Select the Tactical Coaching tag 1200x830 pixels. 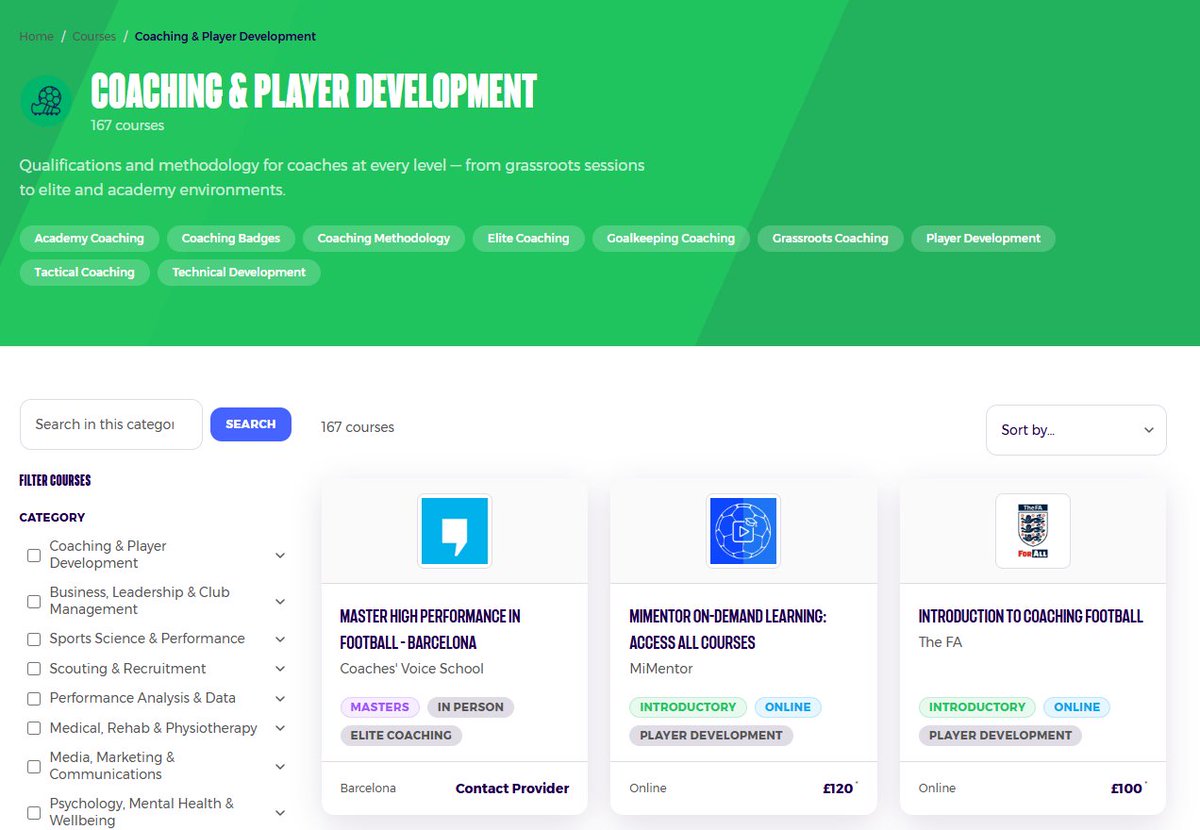tap(84, 272)
